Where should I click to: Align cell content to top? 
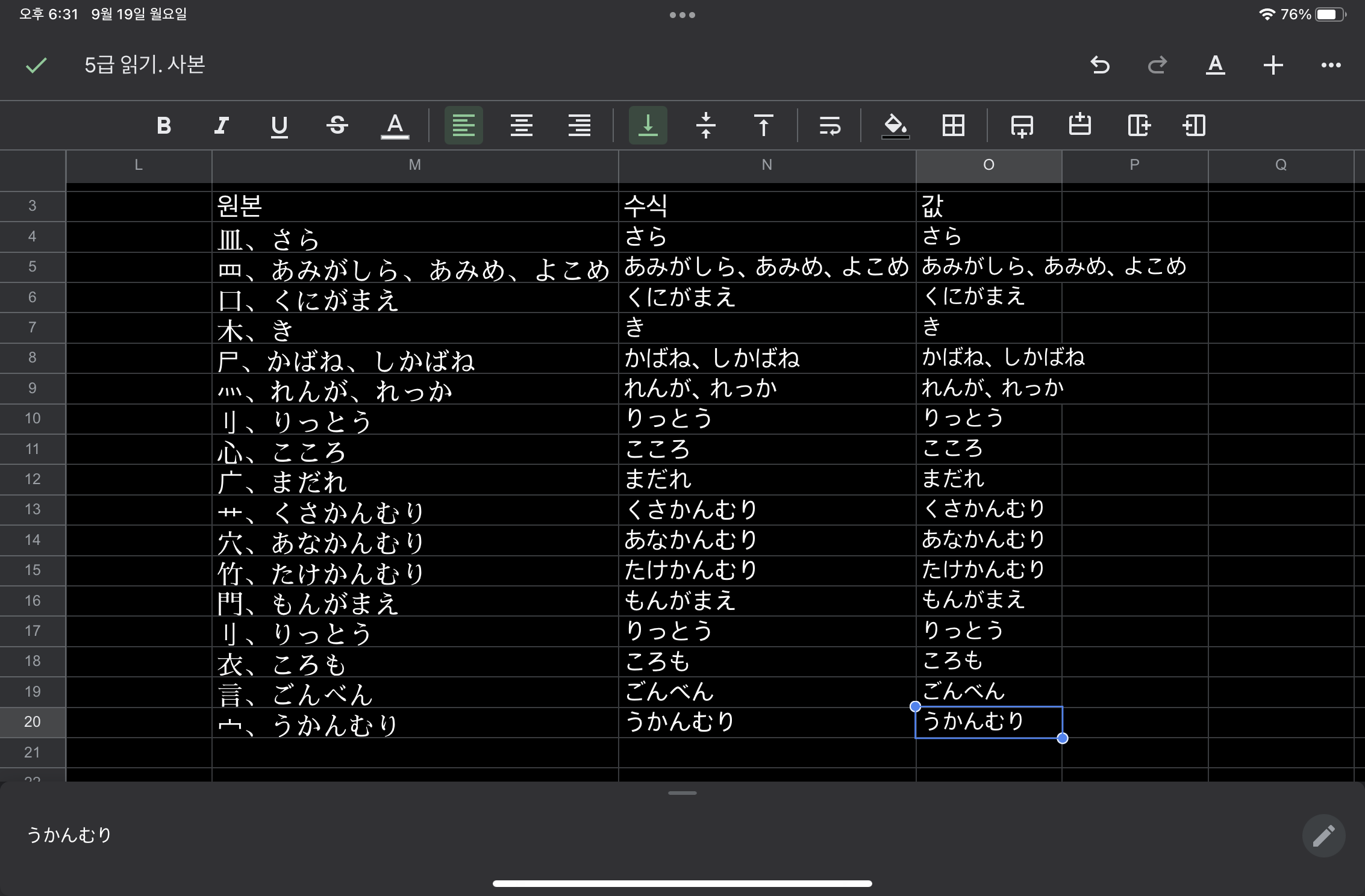point(763,125)
